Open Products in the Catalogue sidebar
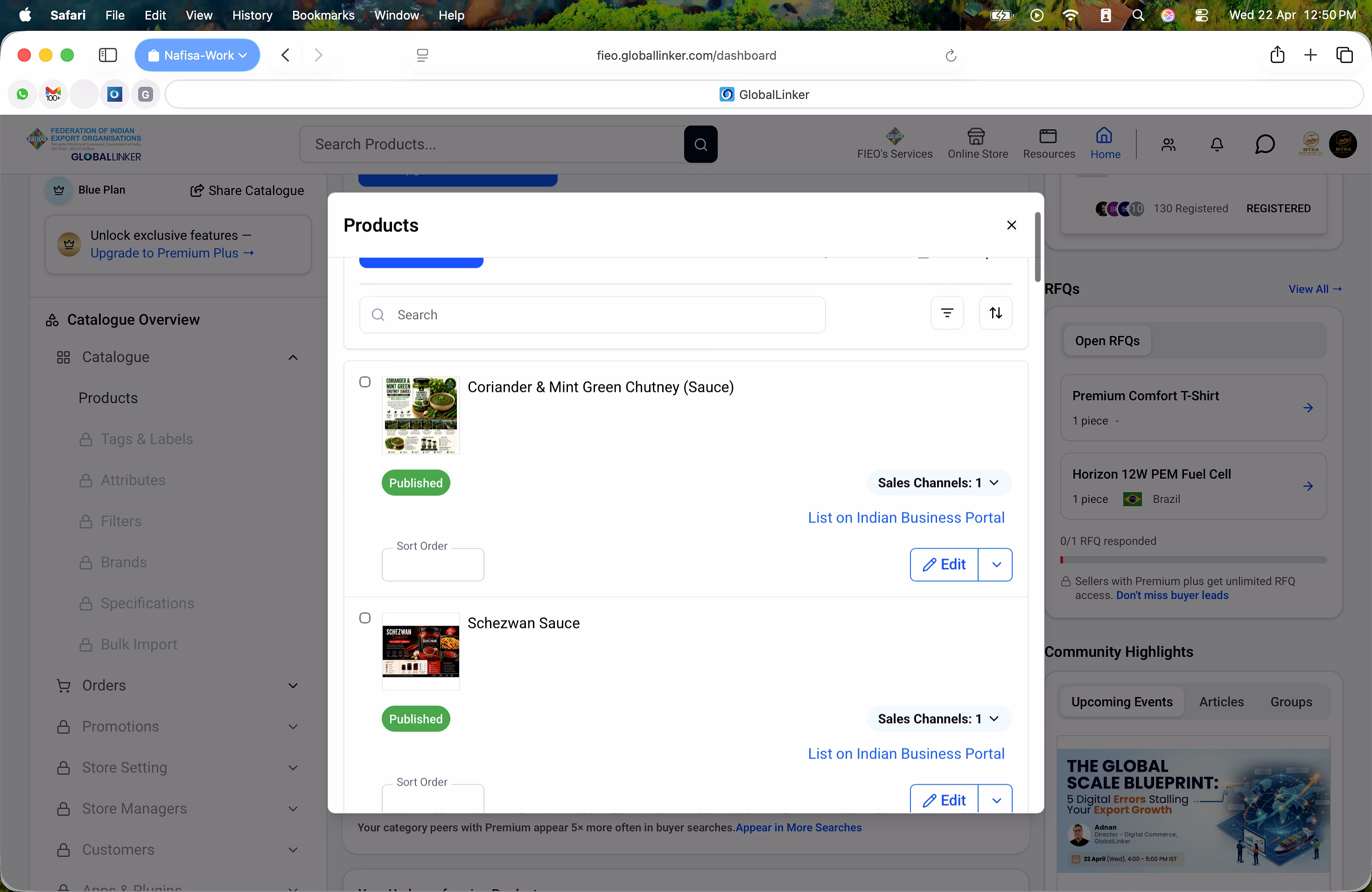The image size is (1372, 892). click(x=108, y=398)
